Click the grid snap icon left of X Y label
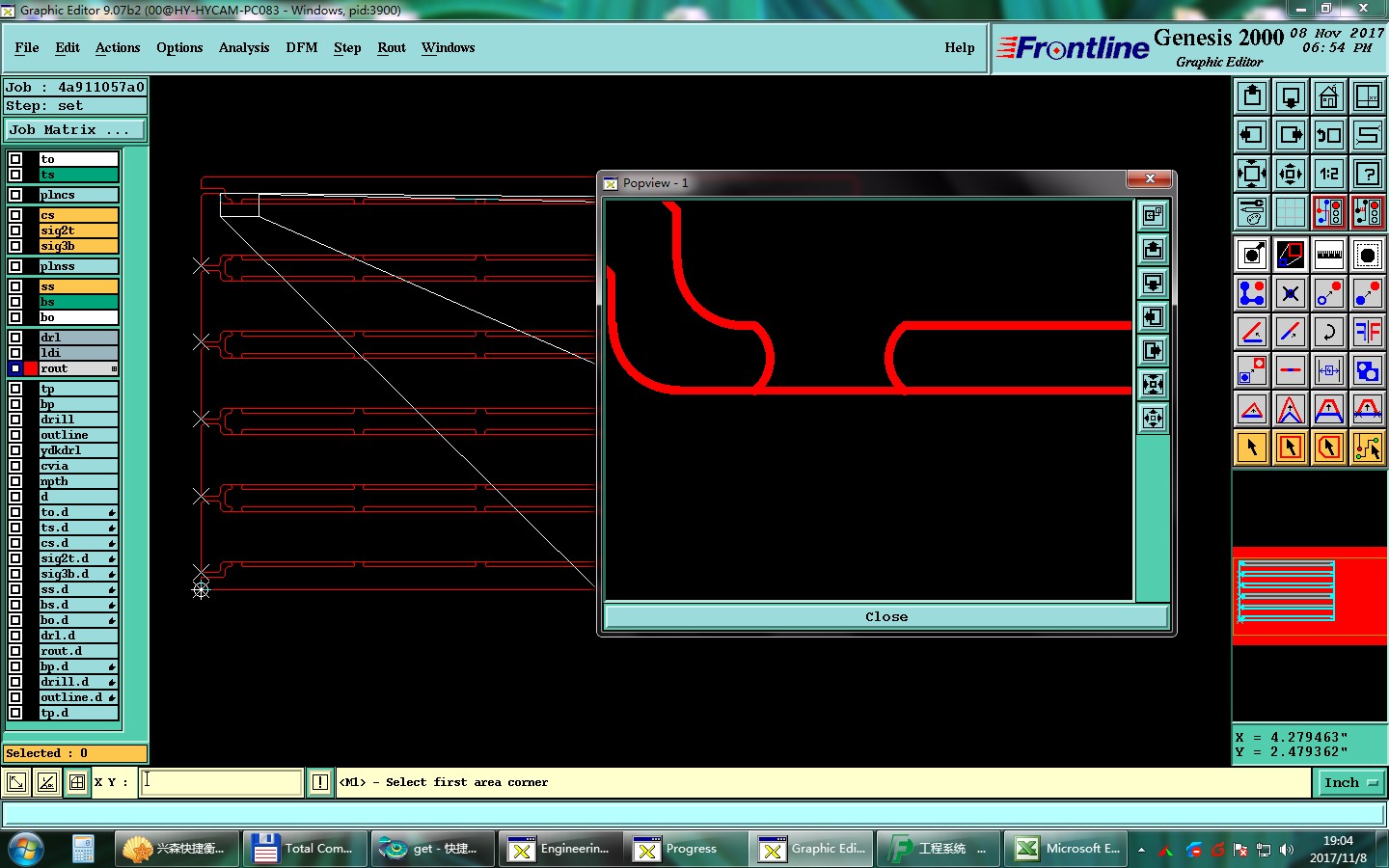Viewport: 1389px width, 868px height. pyautogui.click(x=77, y=782)
